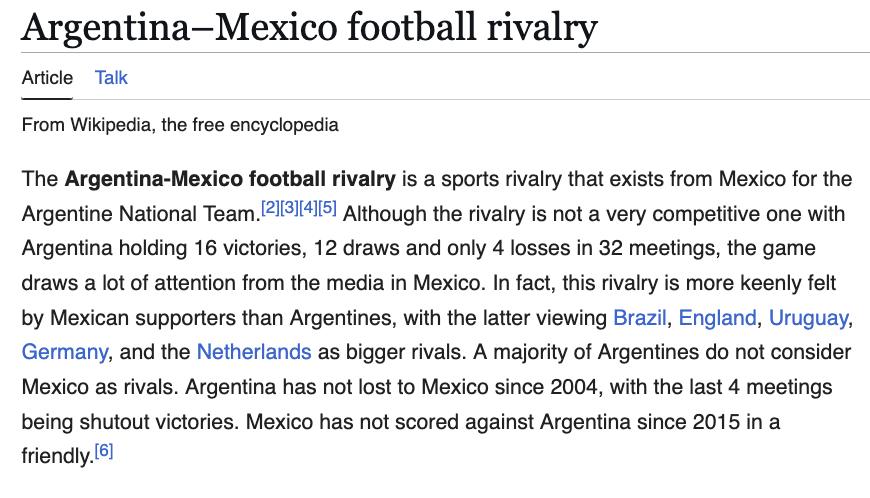This screenshot has width=870, height=498.
Task: Jump to citation reference [2]
Action: click(x=270, y=207)
